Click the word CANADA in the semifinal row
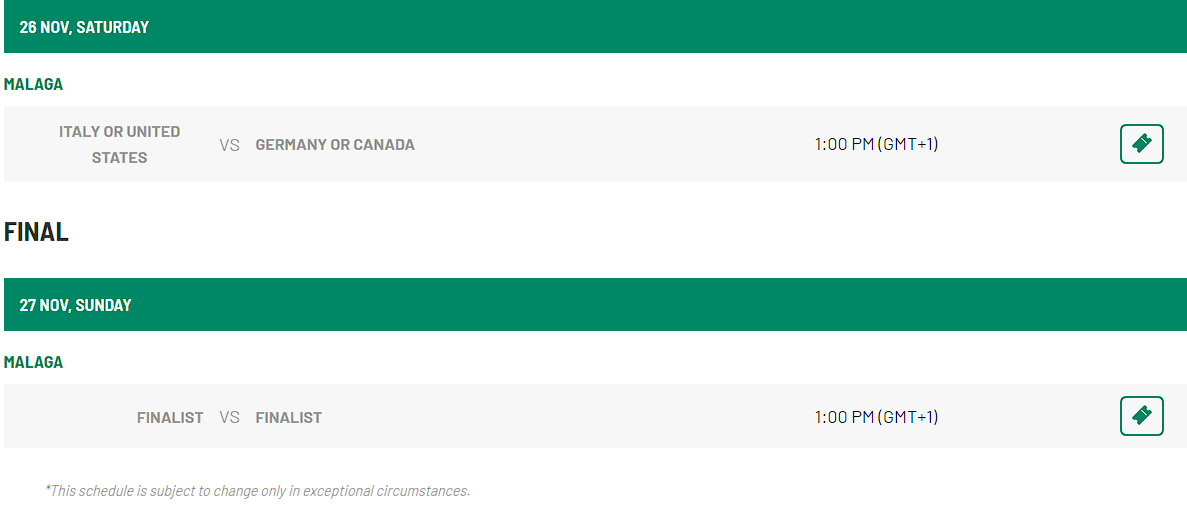The width and height of the screenshot is (1187, 530). pyautogui.click(x=384, y=145)
